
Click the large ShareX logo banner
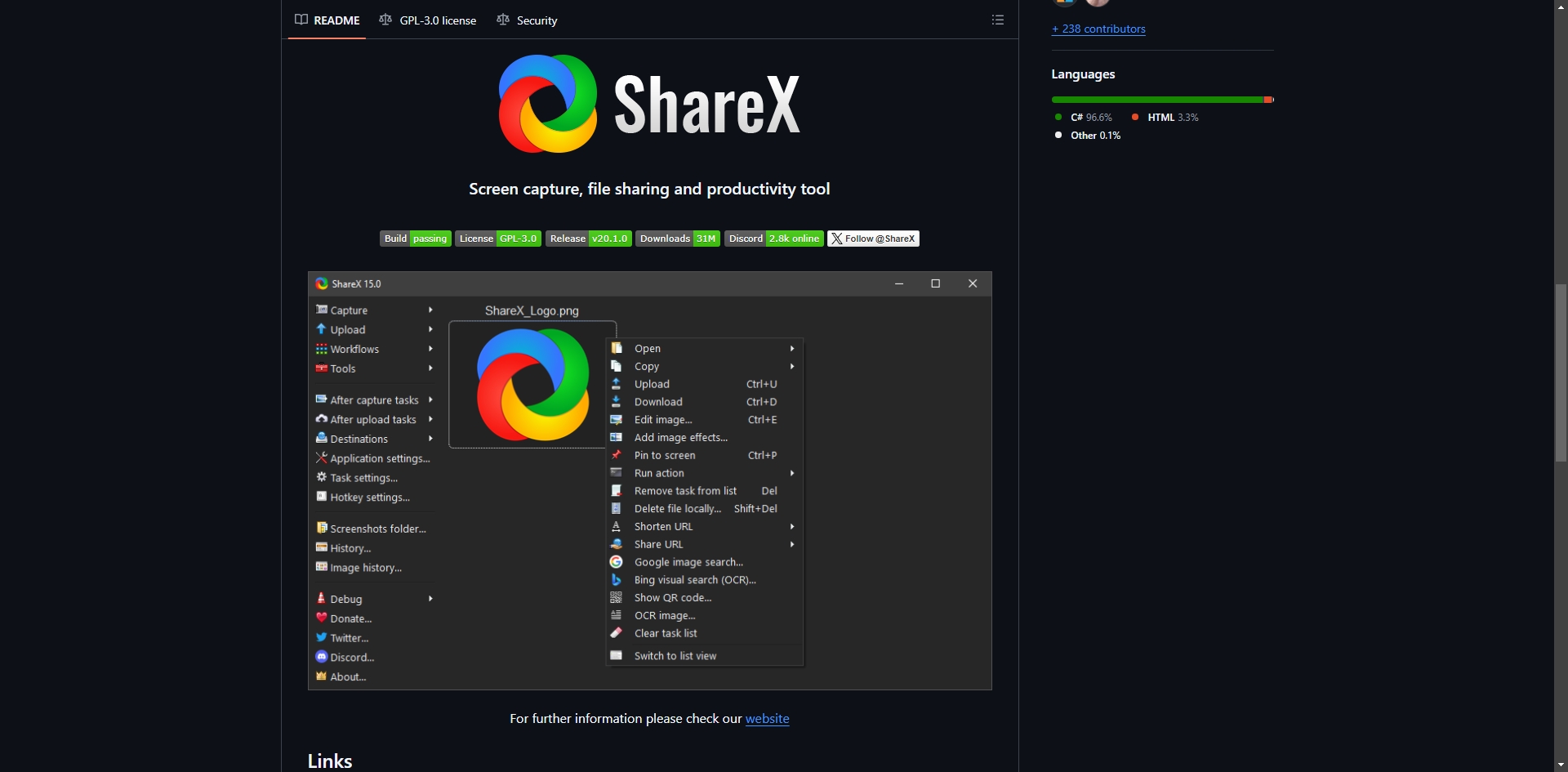coord(649,104)
